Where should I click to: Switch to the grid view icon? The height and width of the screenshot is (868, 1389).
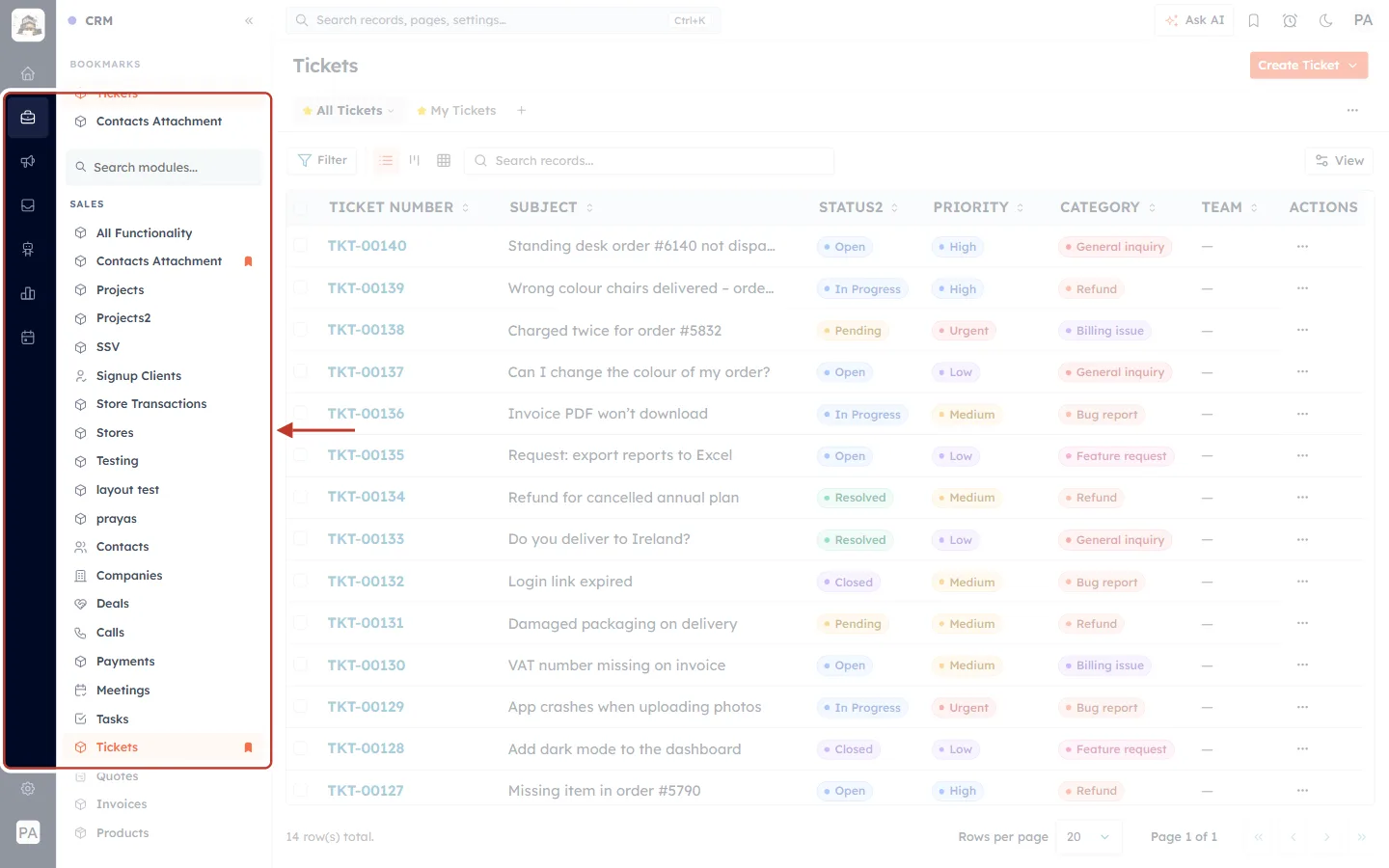point(444,160)
